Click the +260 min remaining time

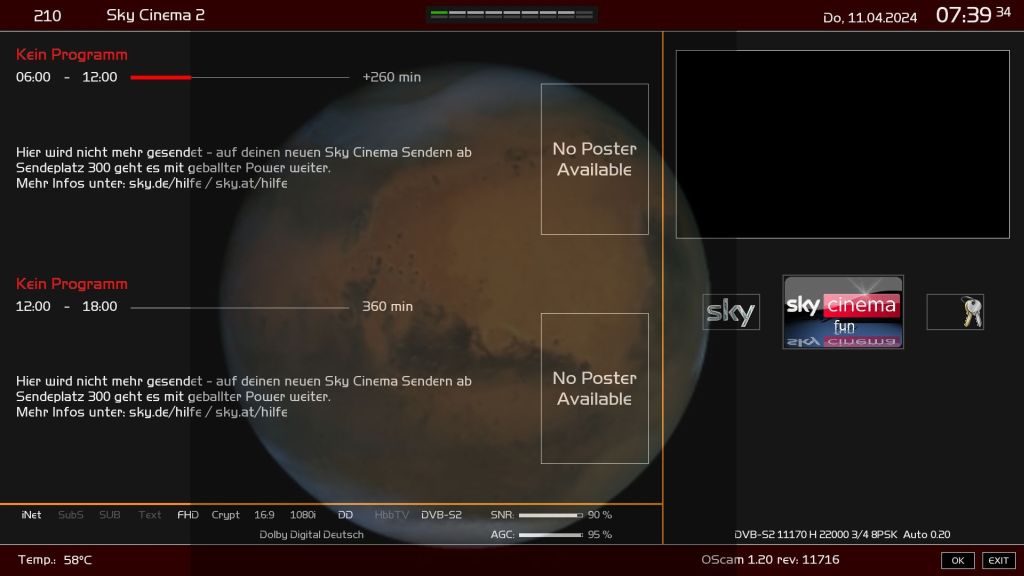click(x=391, y=77)
